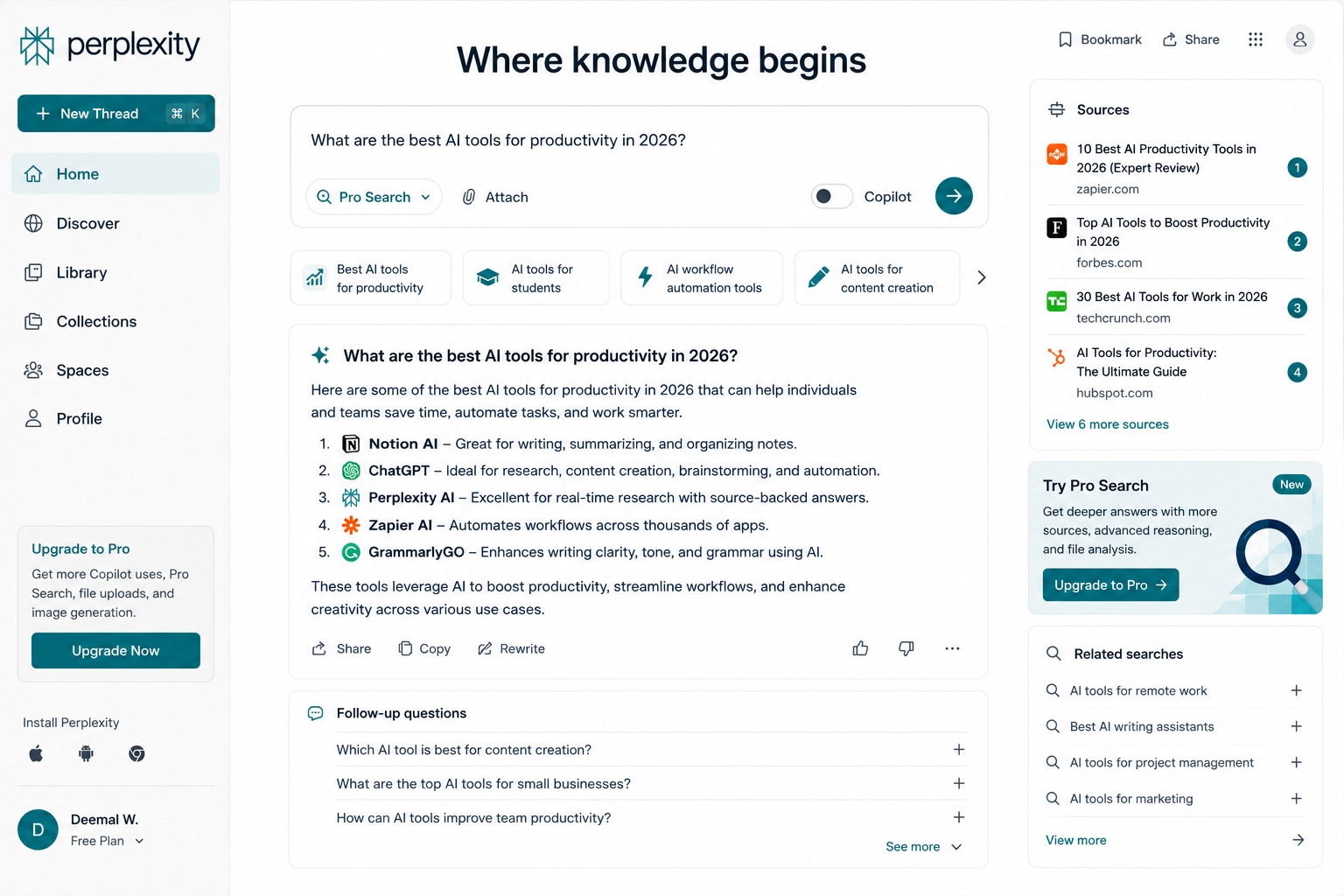1344x896 pixels.
Task: Give the answer a thumbs down
Action: 906,648
